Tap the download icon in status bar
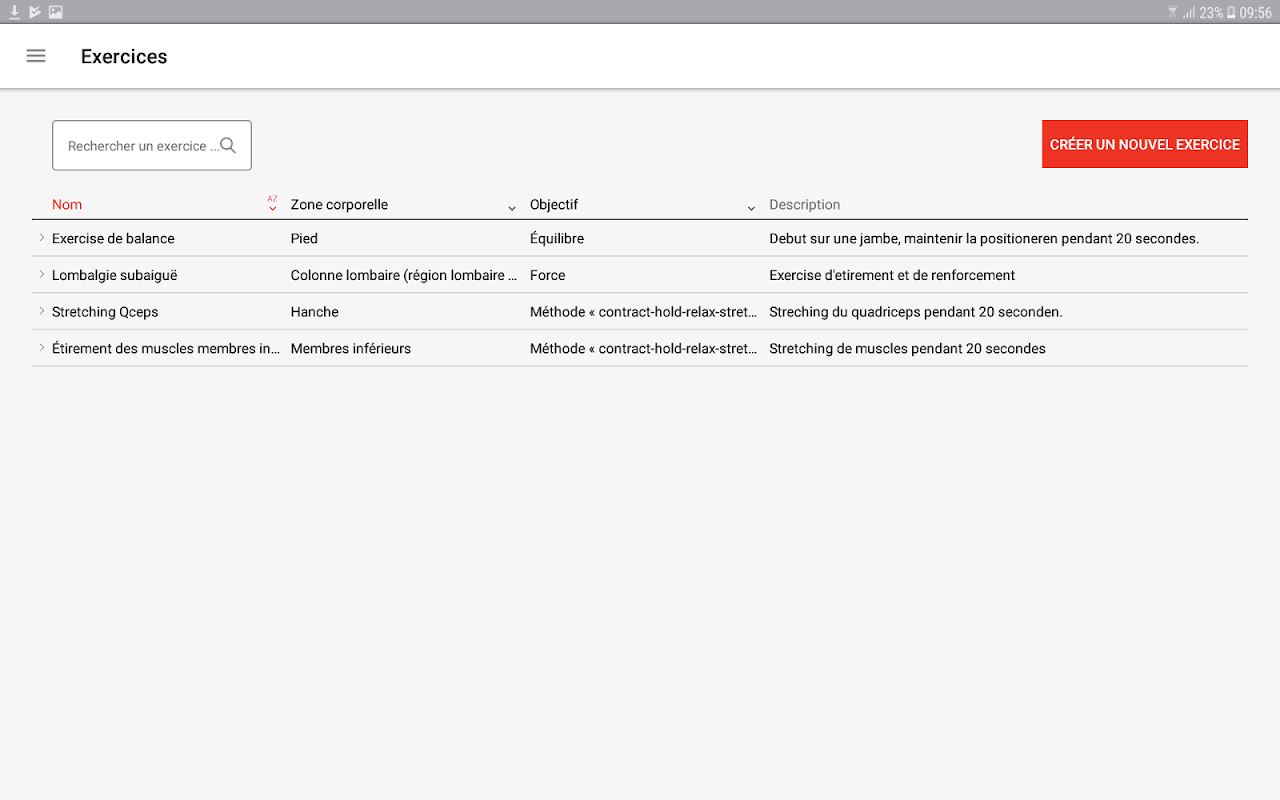Viewport: 1280px width, 800px height. tap(14, 12)
